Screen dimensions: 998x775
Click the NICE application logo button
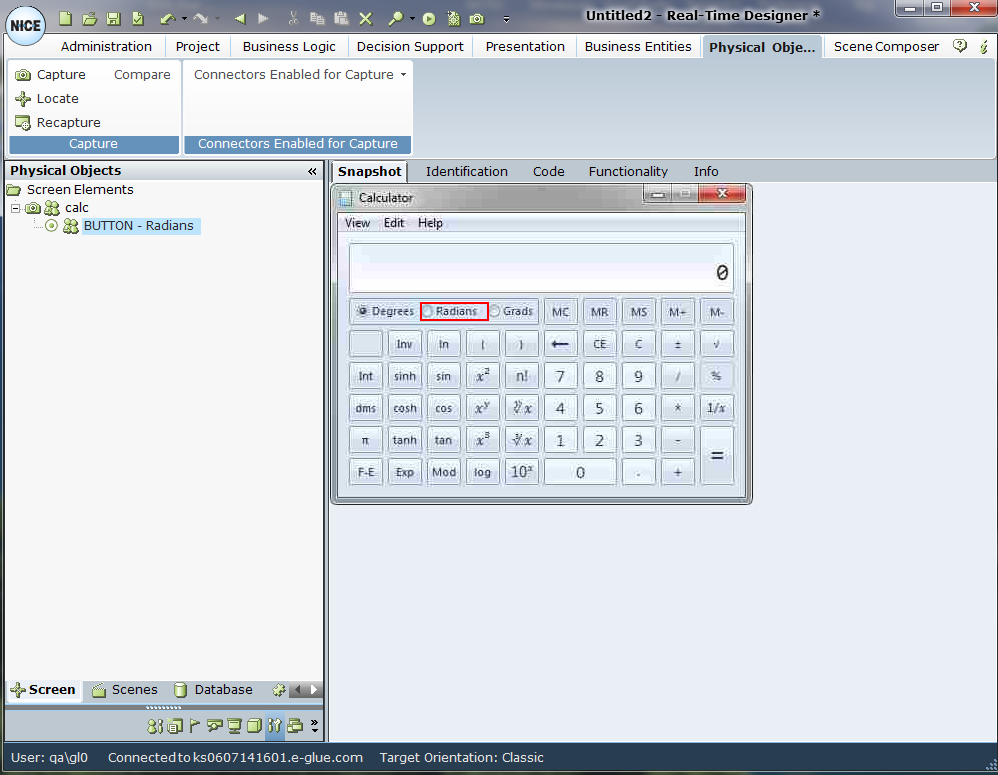click(25, 25)
